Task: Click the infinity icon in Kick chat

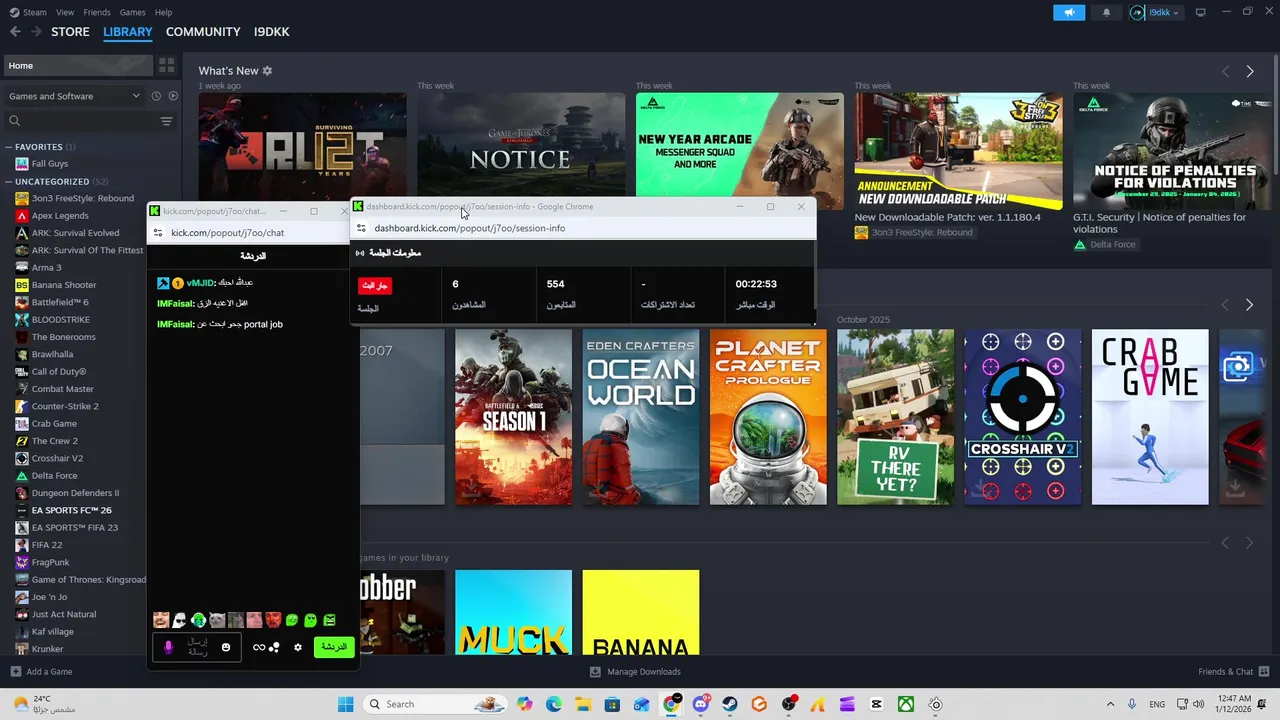Action: 259,647
